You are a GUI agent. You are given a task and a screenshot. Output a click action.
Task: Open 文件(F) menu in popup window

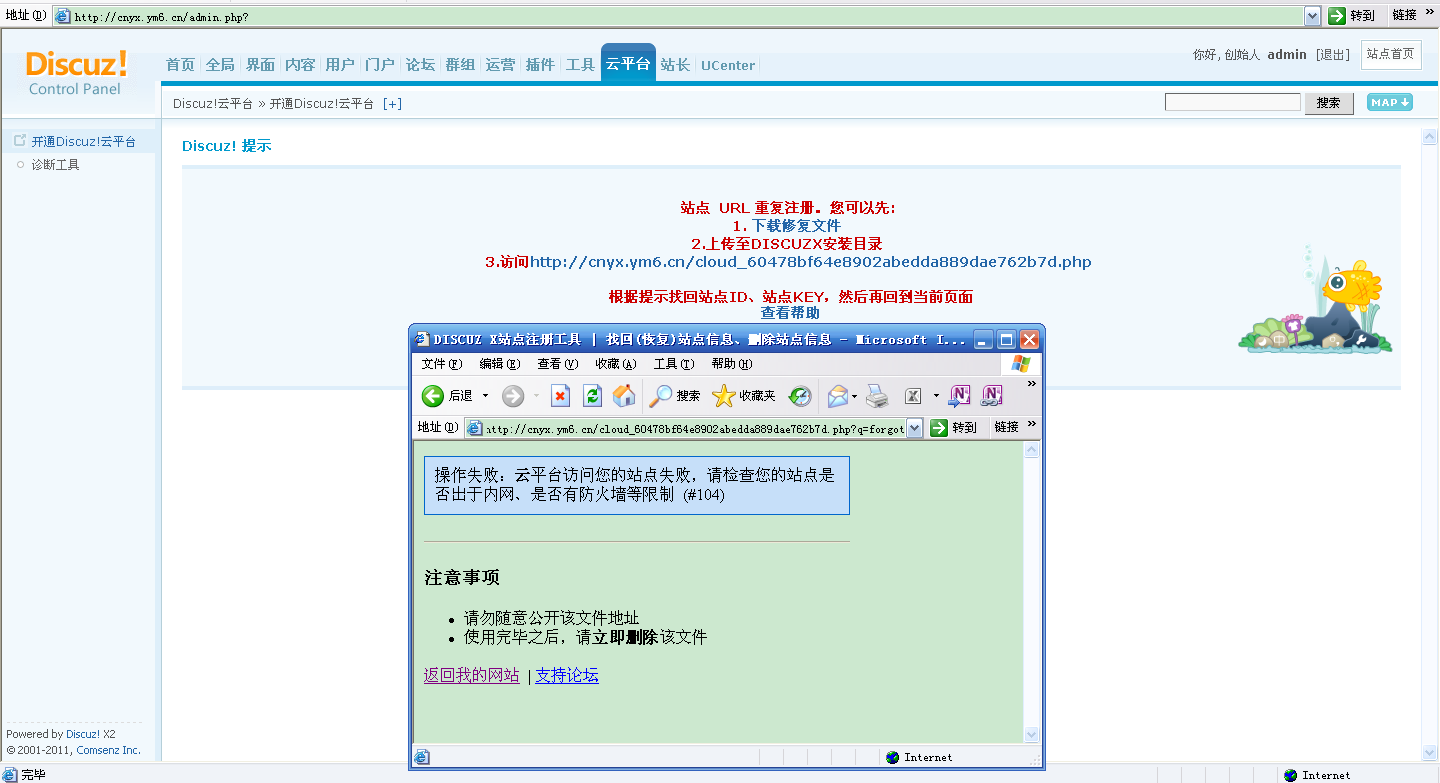[442, 364]
